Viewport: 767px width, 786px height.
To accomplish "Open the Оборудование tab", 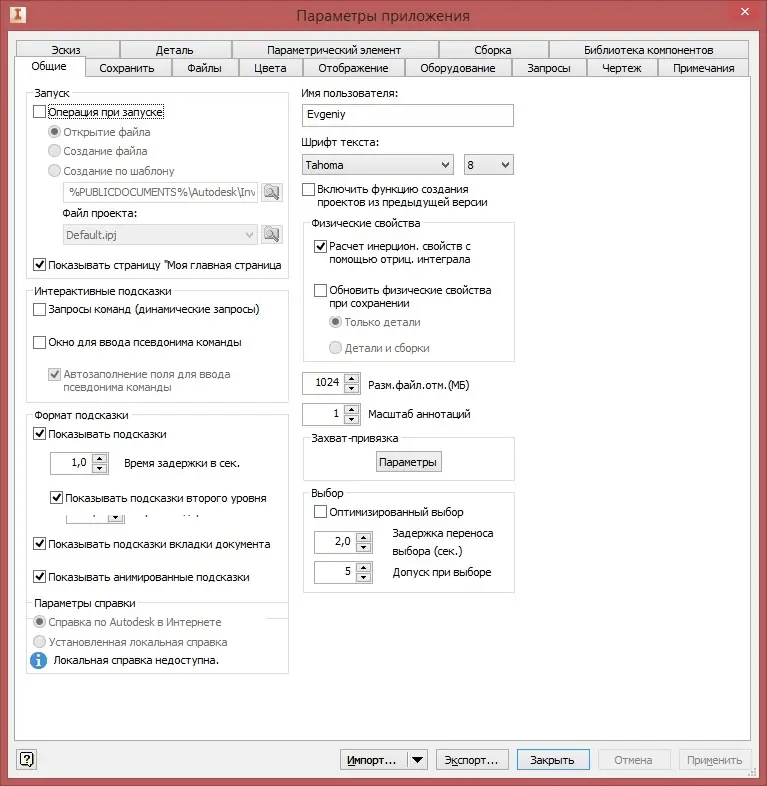I will 458,68.
